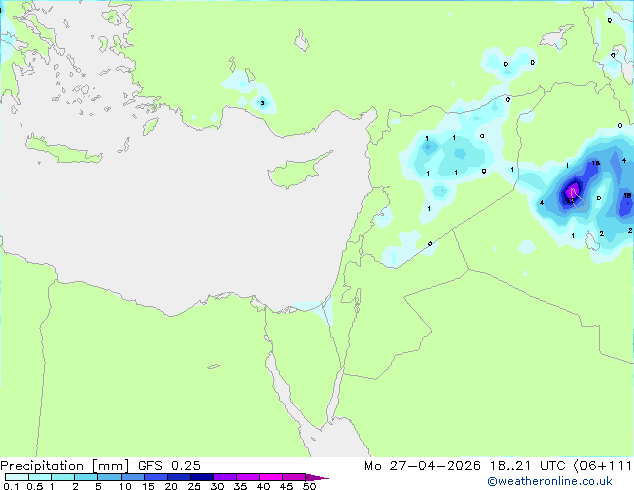634x490 pixels.
Task: Click the island of Crete on map
Action: pos(64,150)
